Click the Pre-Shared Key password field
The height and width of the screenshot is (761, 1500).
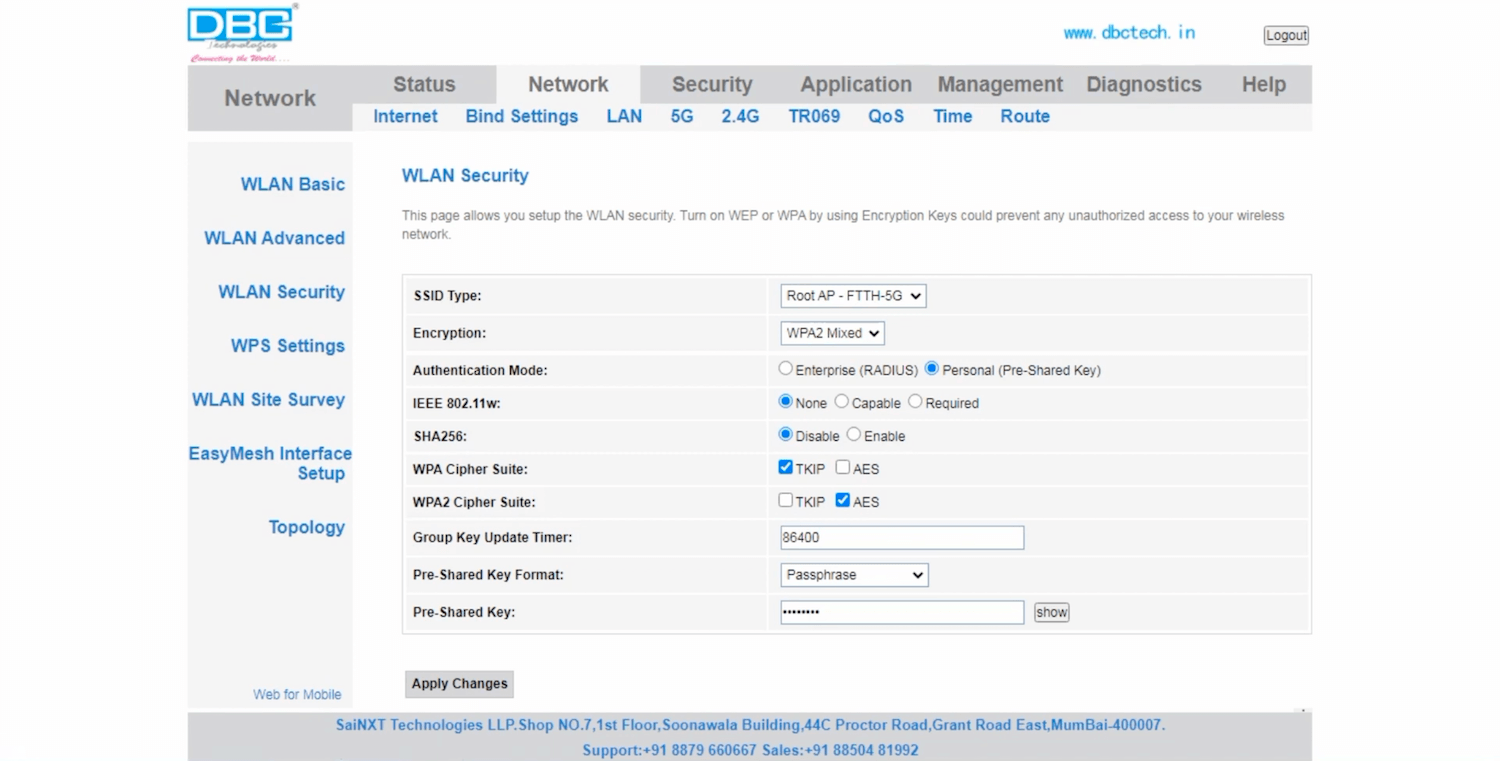point(901,612)
